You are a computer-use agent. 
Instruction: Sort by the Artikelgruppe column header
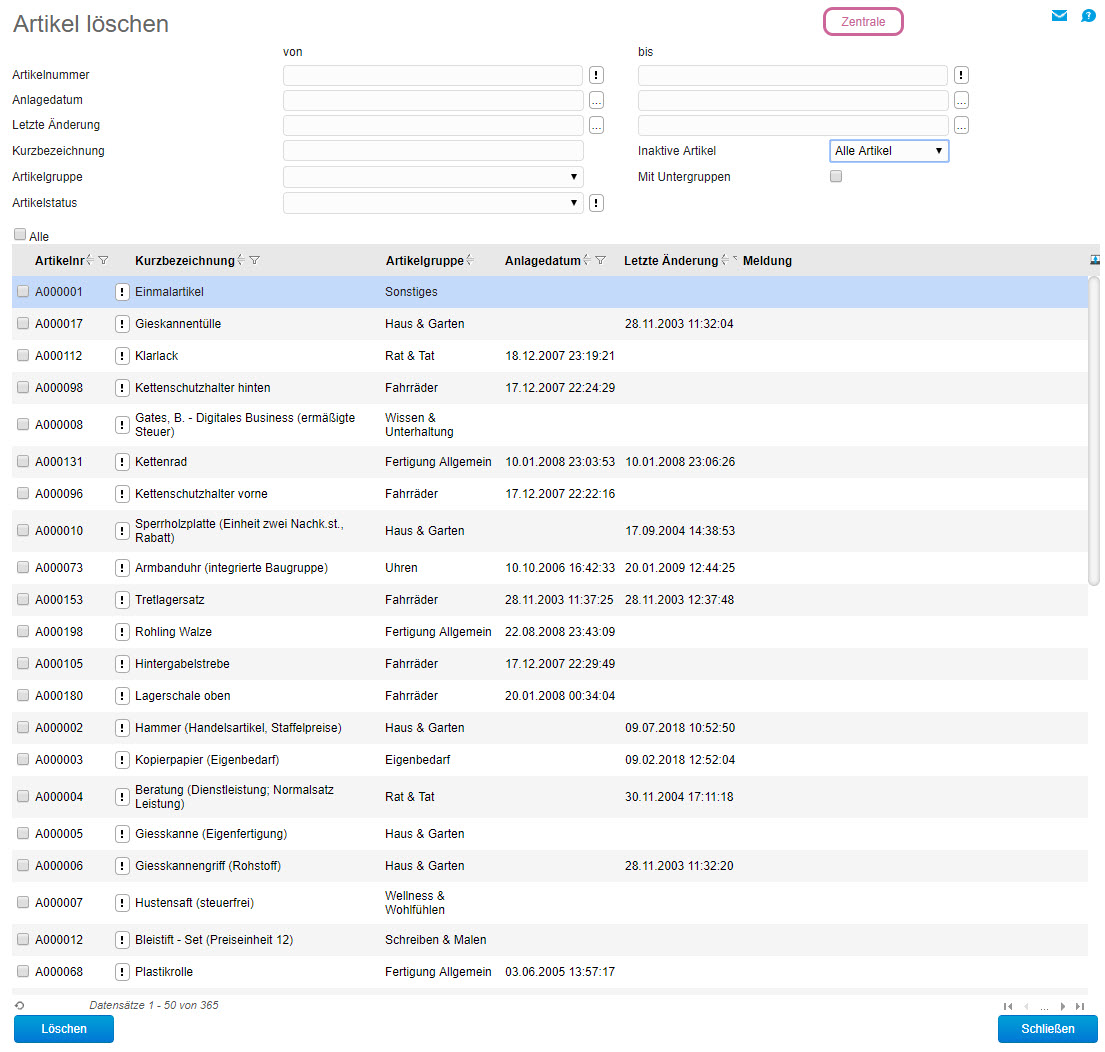point(424,261)
